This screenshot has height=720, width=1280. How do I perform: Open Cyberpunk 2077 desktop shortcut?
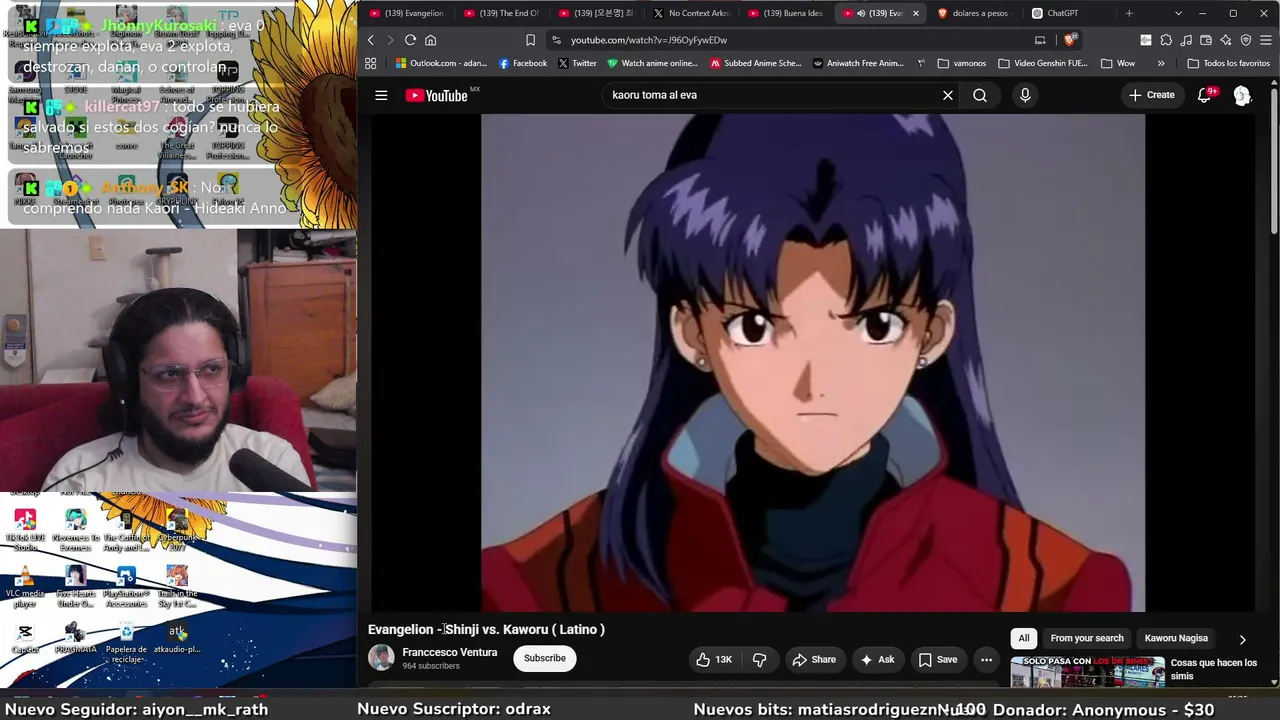pyautogui.click(x=177, y=530)
